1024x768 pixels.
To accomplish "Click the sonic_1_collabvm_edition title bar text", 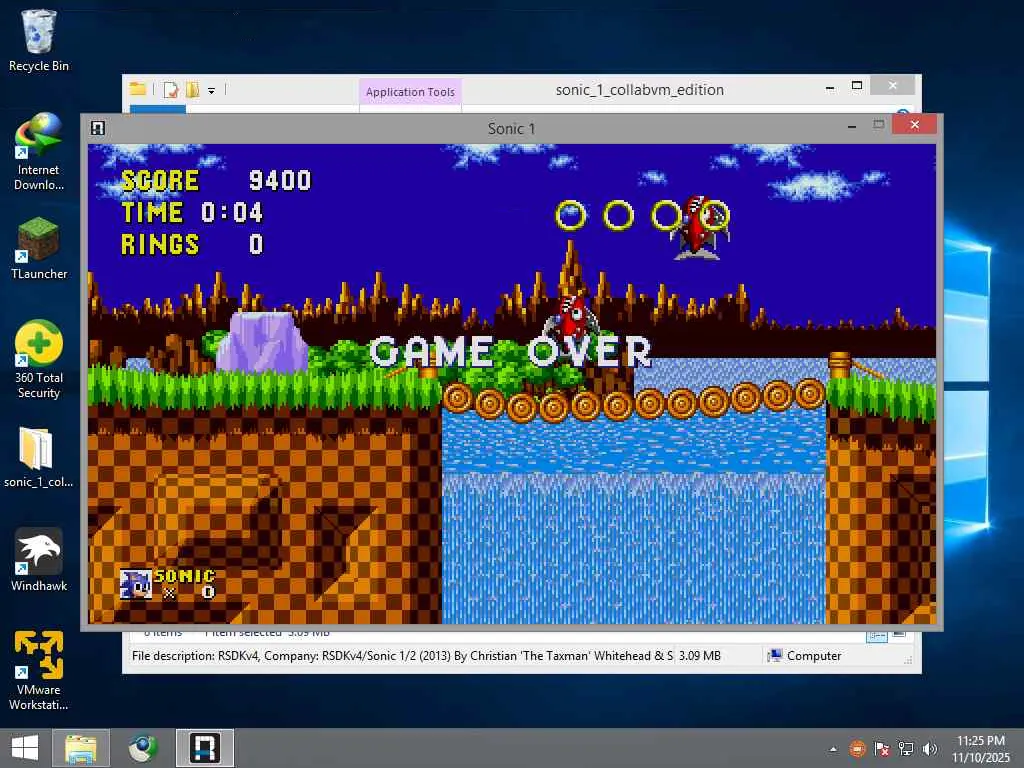I will (639, 89).
